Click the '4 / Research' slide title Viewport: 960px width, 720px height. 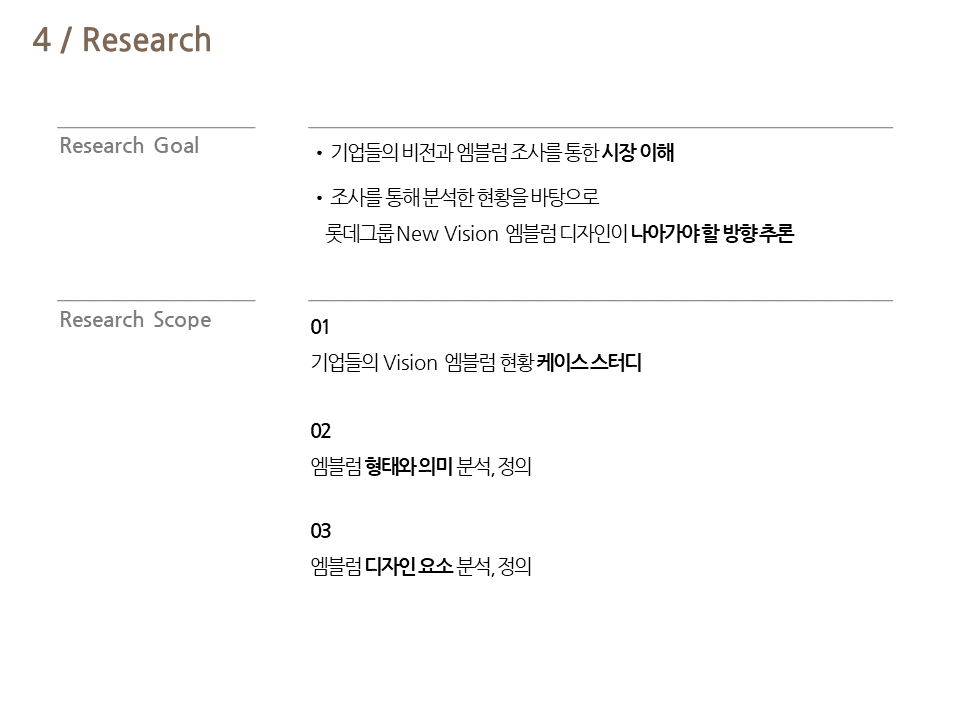click(122, 40)
